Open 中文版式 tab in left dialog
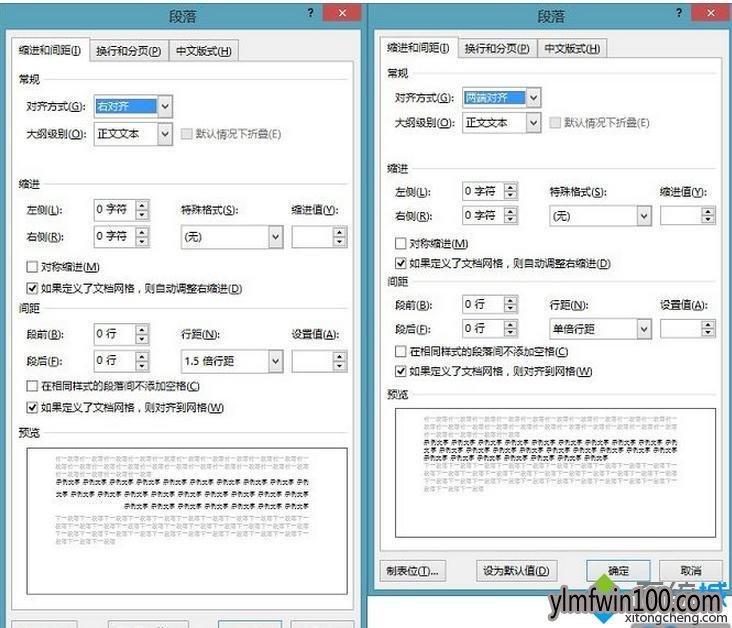Screen dimensions: 732x628 coord(204,50)
